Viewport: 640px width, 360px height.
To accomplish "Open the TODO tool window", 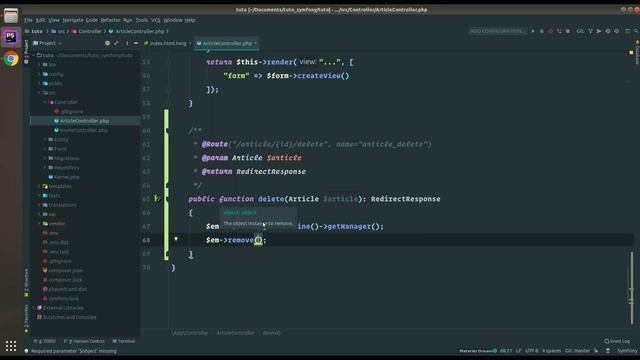I will click(44, 341).
